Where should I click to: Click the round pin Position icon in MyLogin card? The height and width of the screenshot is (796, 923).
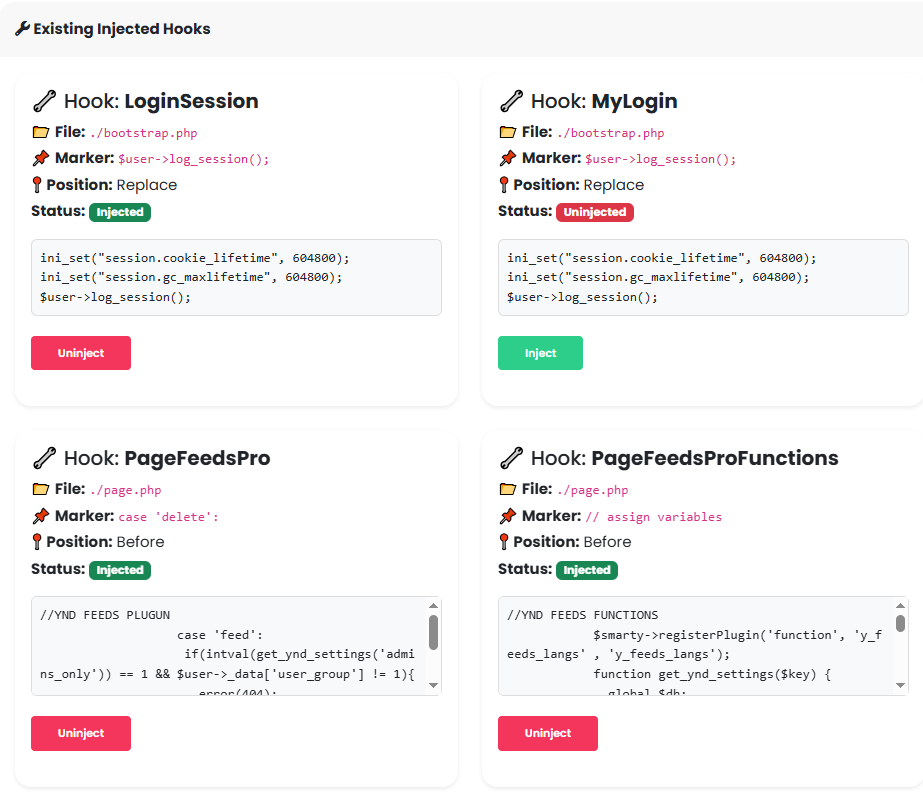[x=503, y=185]
